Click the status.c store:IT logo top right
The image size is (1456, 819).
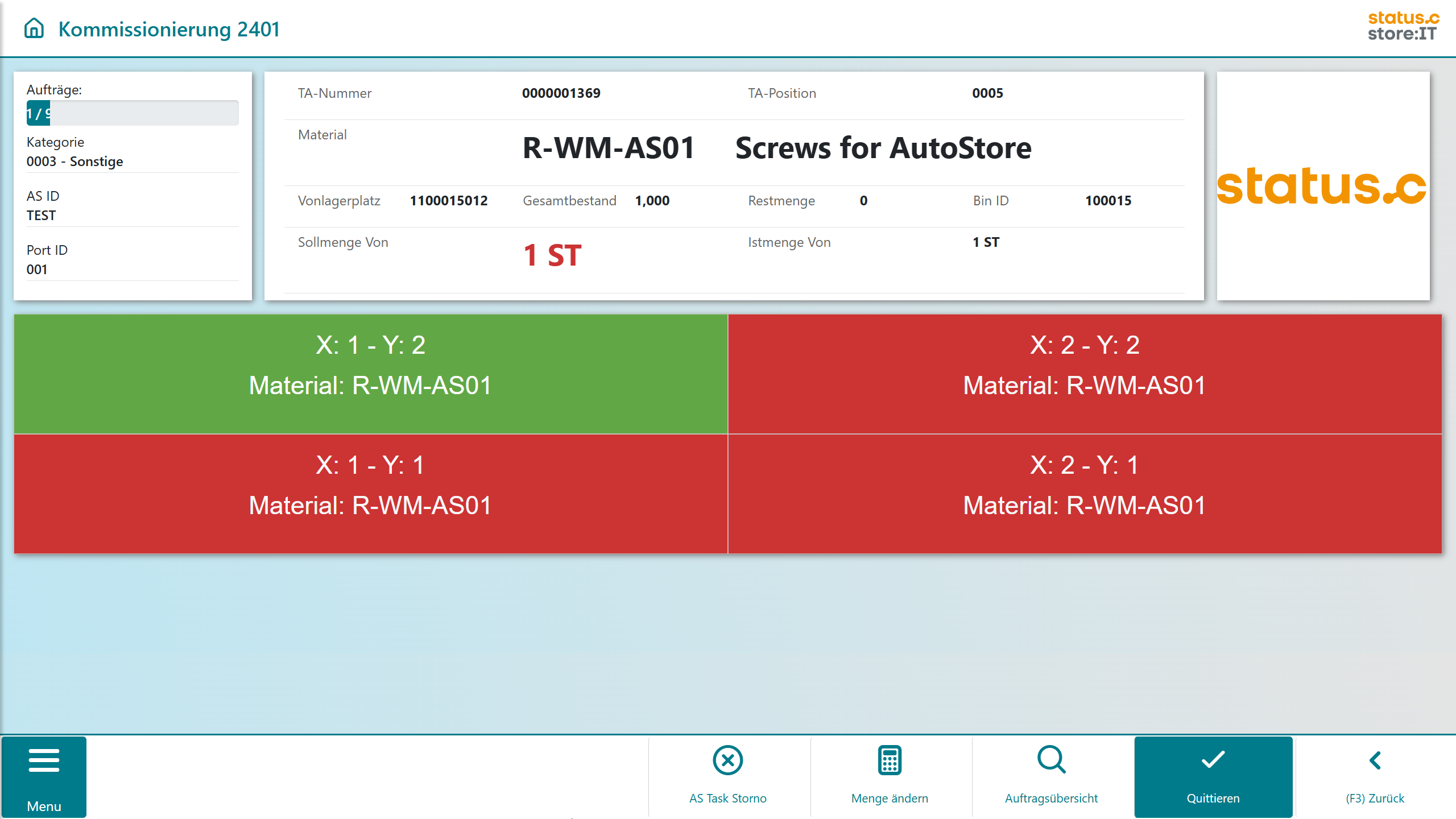tap(1403, 26)
